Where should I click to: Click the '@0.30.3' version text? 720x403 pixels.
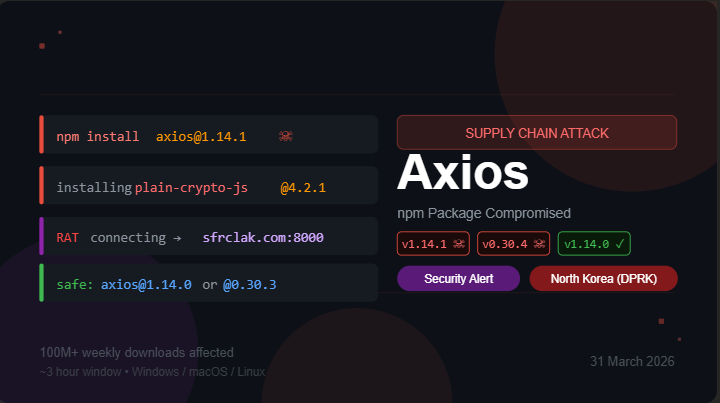pos(250,285)
